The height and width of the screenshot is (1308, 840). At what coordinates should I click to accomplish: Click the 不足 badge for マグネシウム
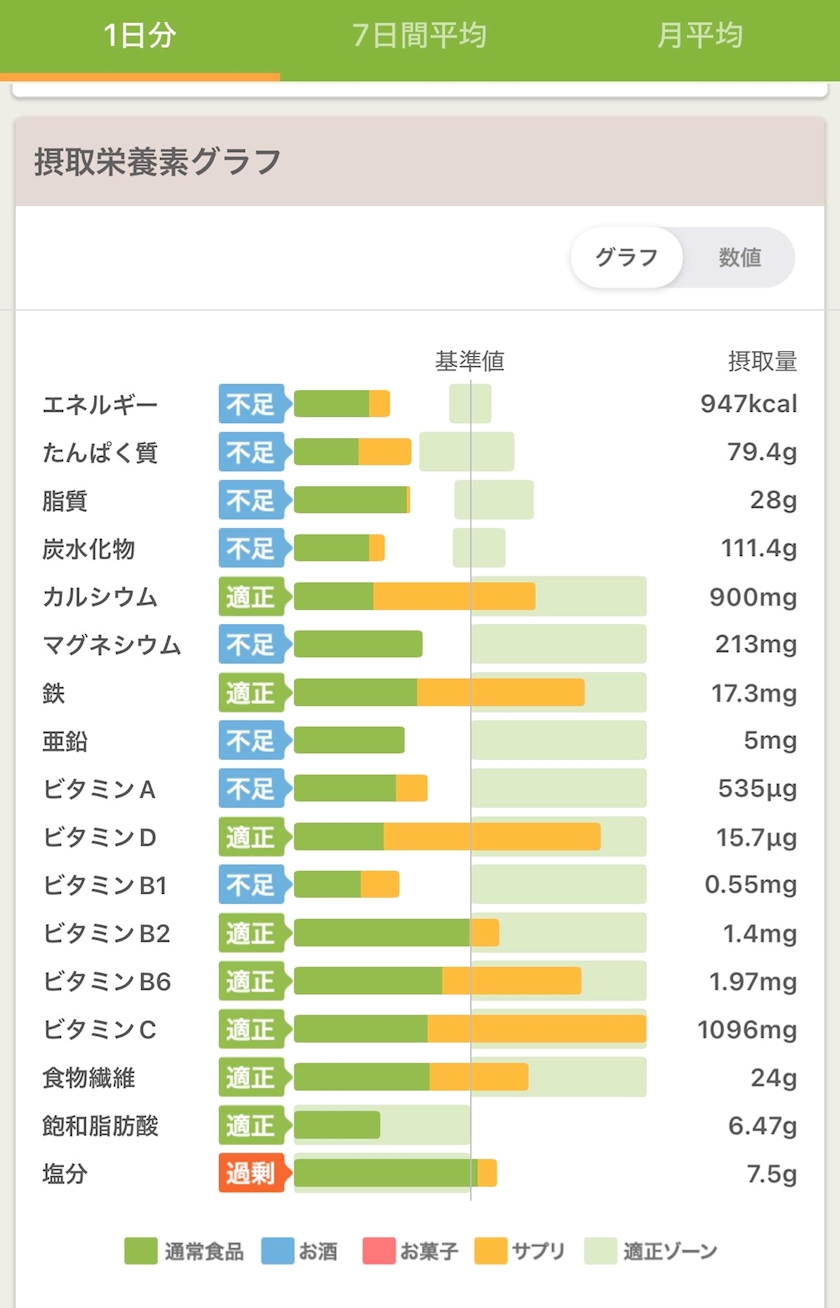point(252,645)
